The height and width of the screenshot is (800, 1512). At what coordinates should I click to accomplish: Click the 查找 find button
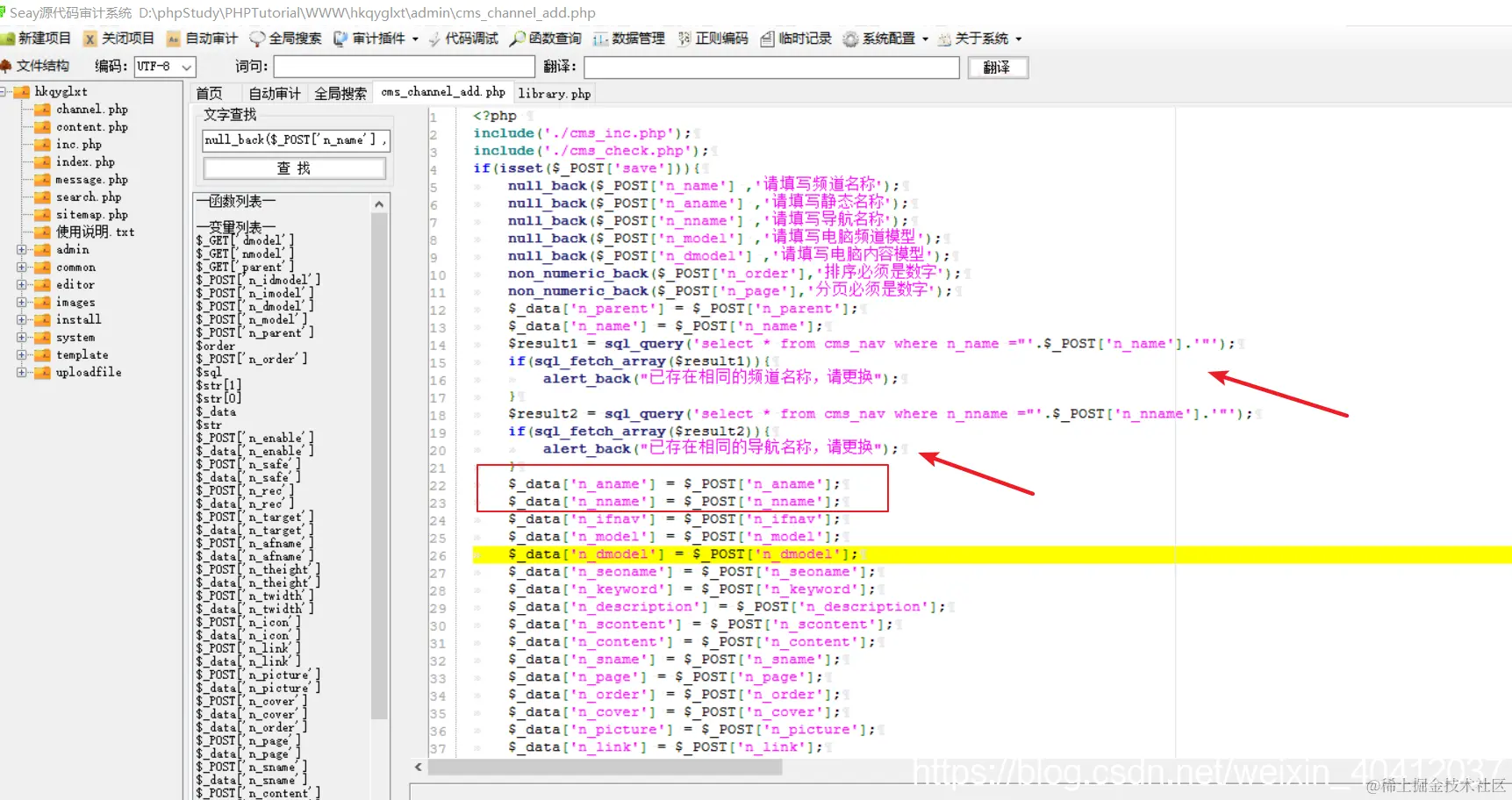pyautogui.click(x=294, y=168)
